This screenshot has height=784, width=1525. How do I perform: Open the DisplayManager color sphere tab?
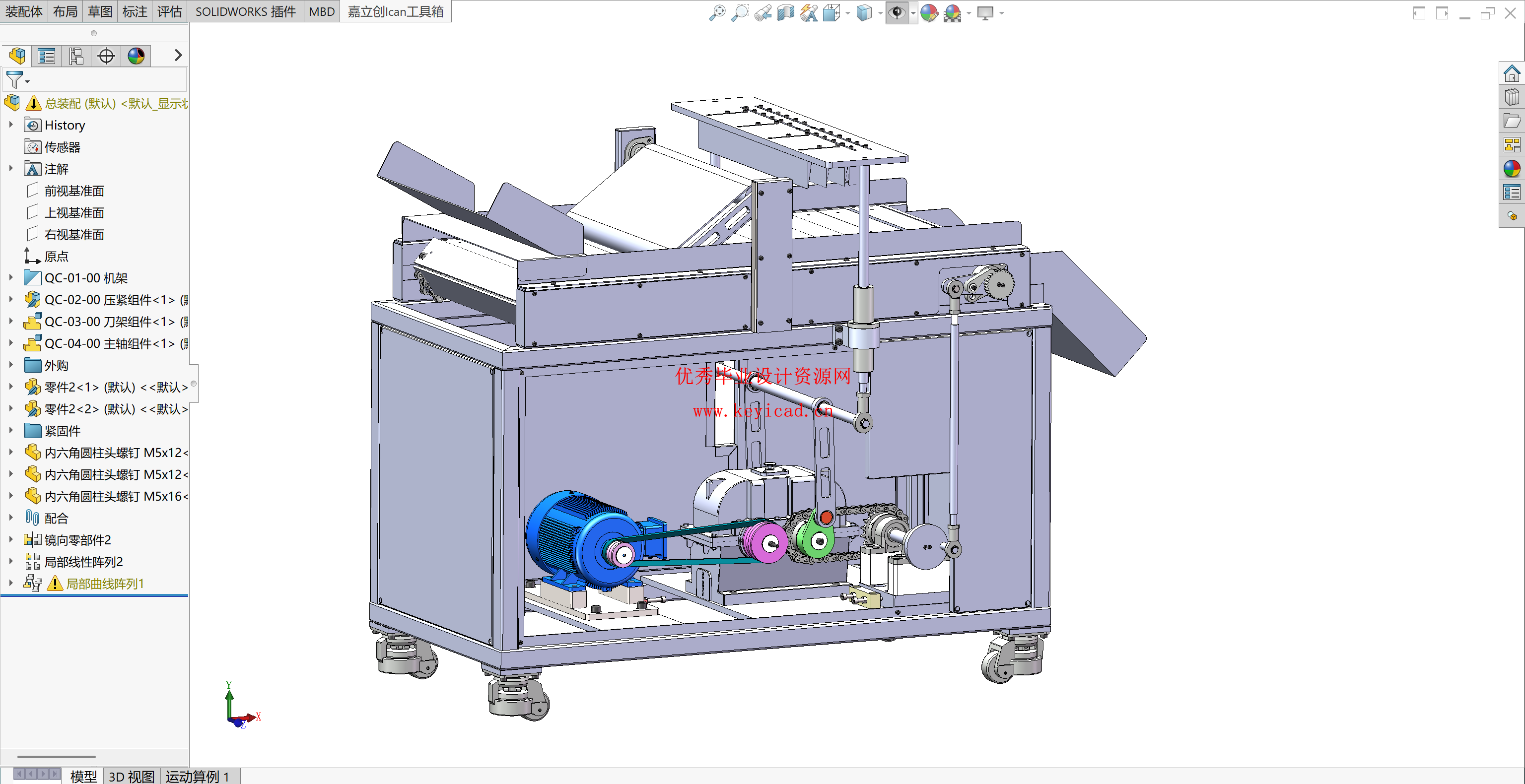(x=136, y=56)
